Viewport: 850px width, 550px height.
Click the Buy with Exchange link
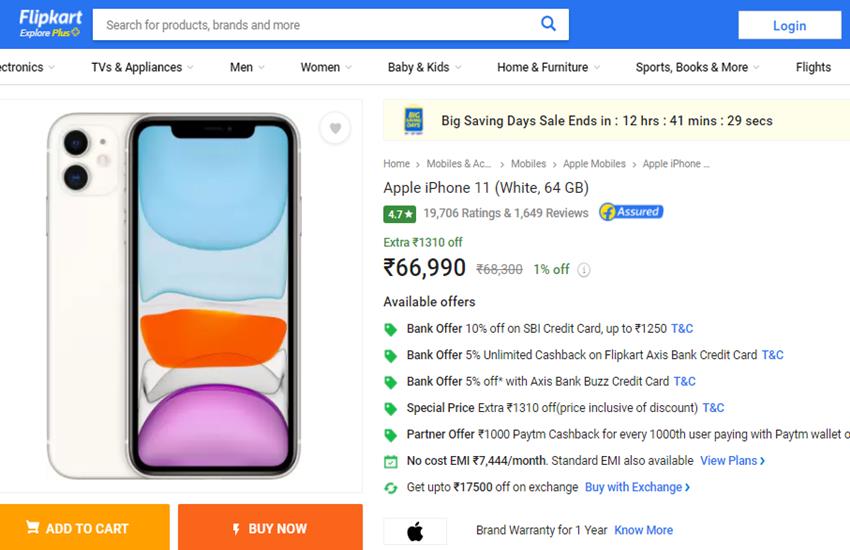tap(637, 487)
